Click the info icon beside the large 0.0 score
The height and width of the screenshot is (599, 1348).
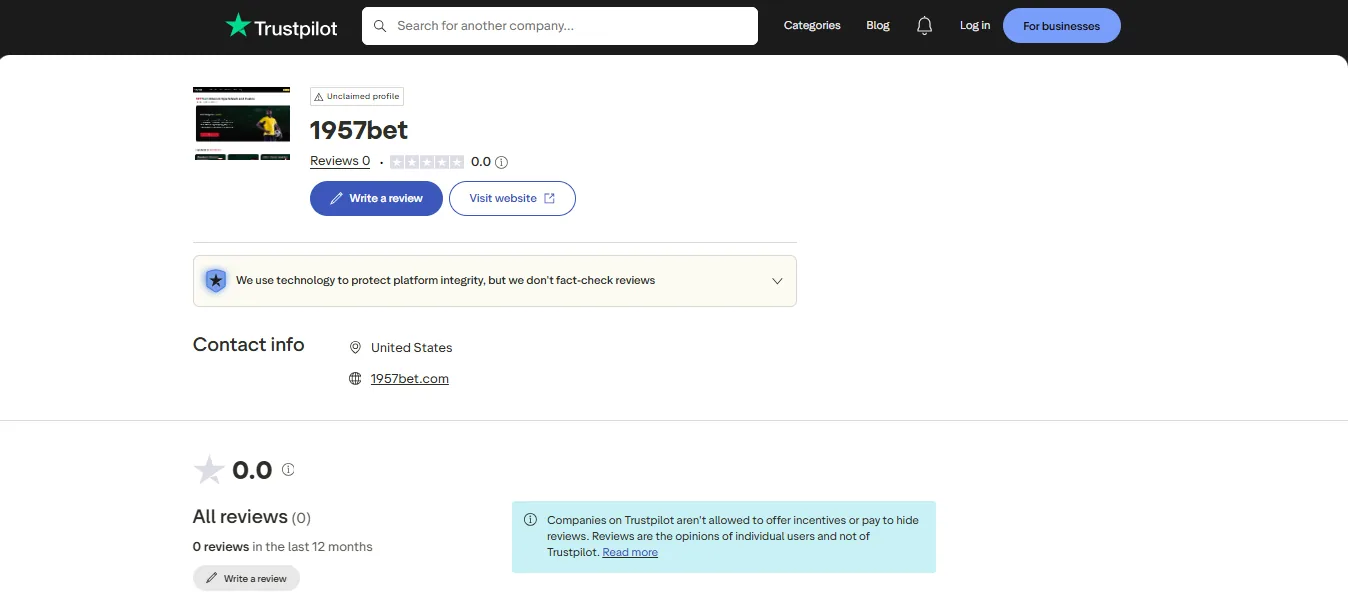pos(288,469)
